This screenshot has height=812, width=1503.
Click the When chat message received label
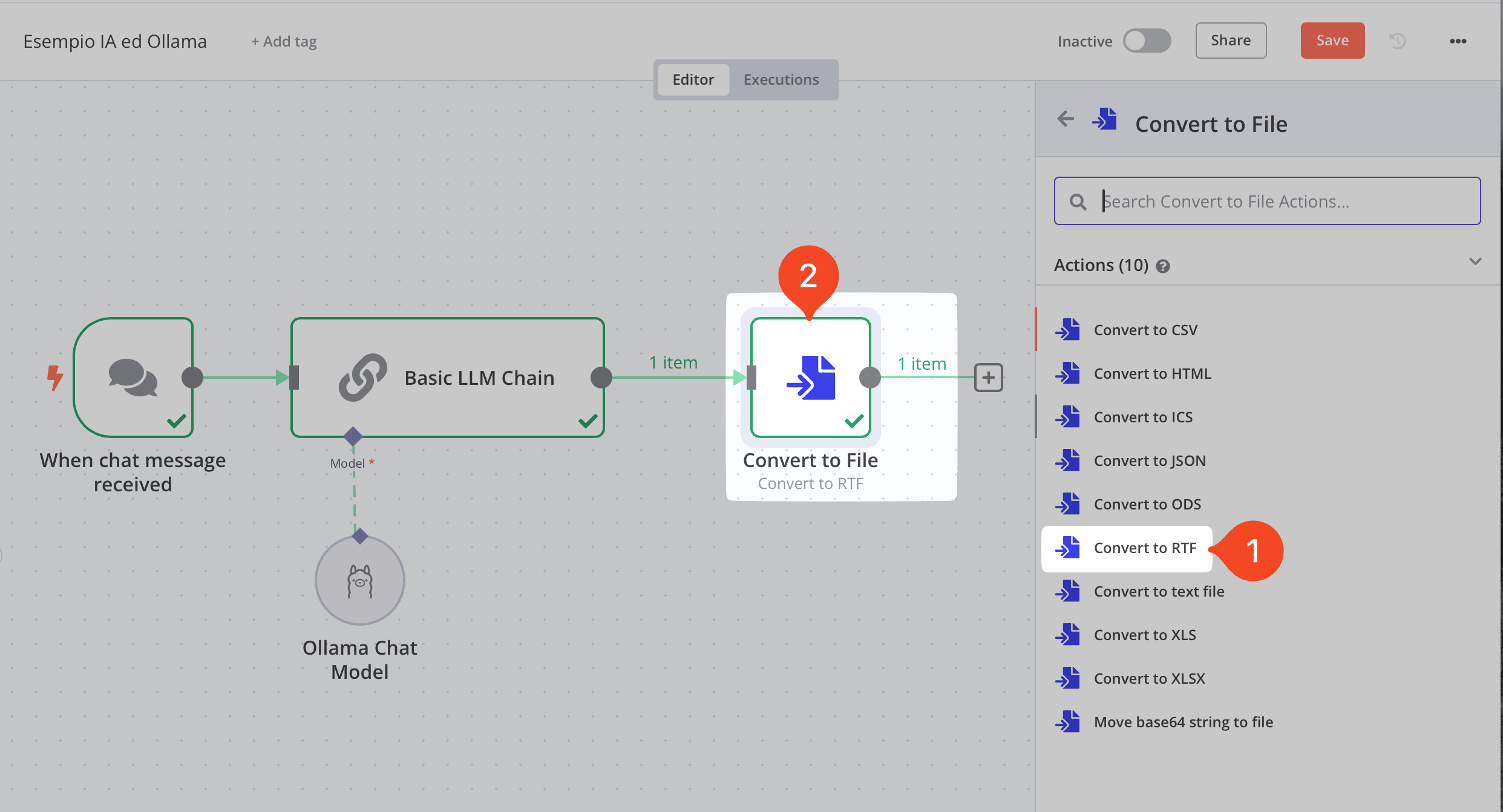[133, 472]
